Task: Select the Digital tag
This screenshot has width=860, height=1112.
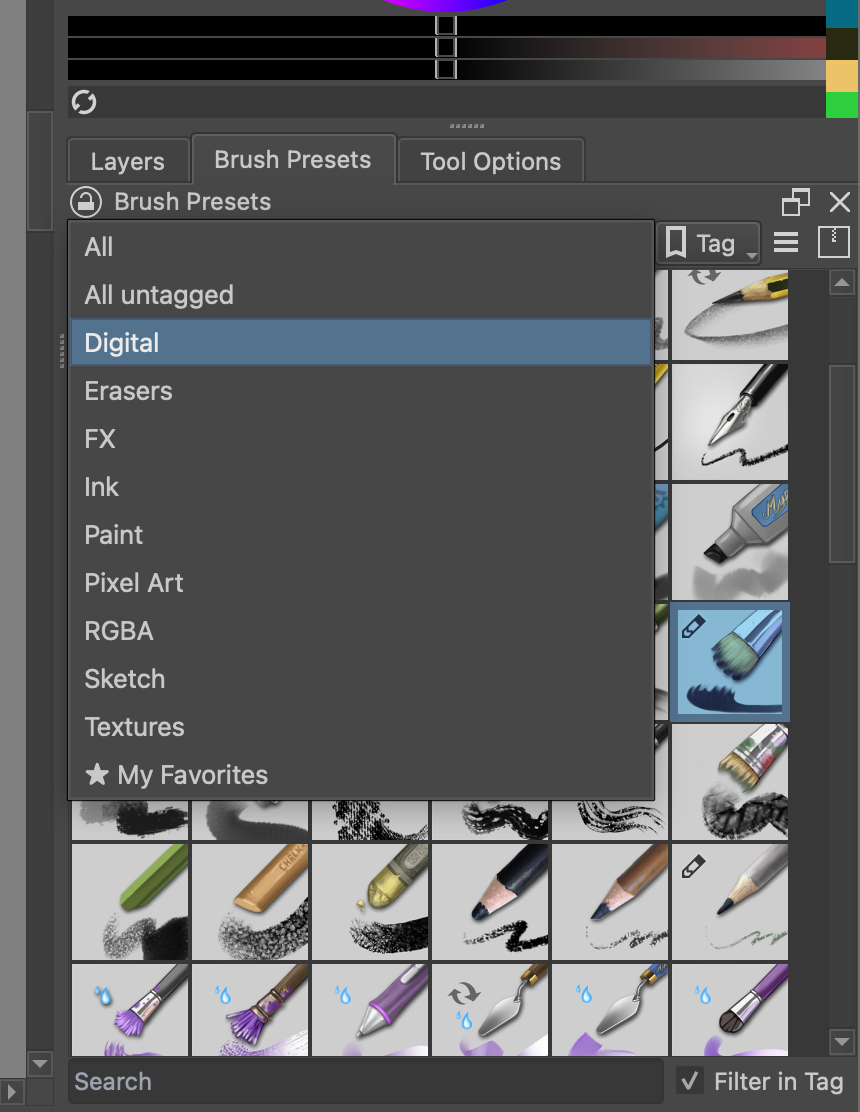Action: click(361, 343)
